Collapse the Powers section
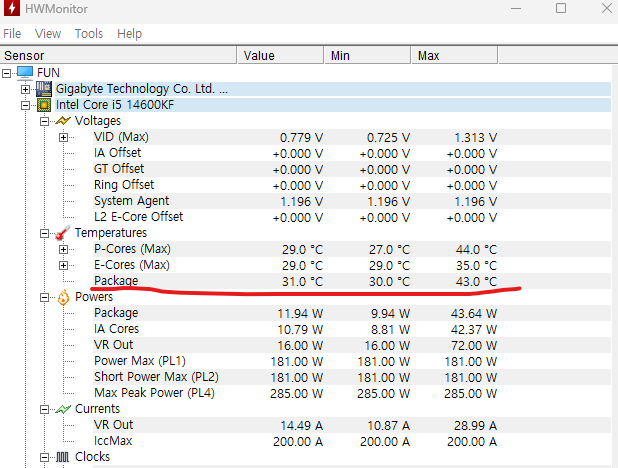 click(45, 298)
